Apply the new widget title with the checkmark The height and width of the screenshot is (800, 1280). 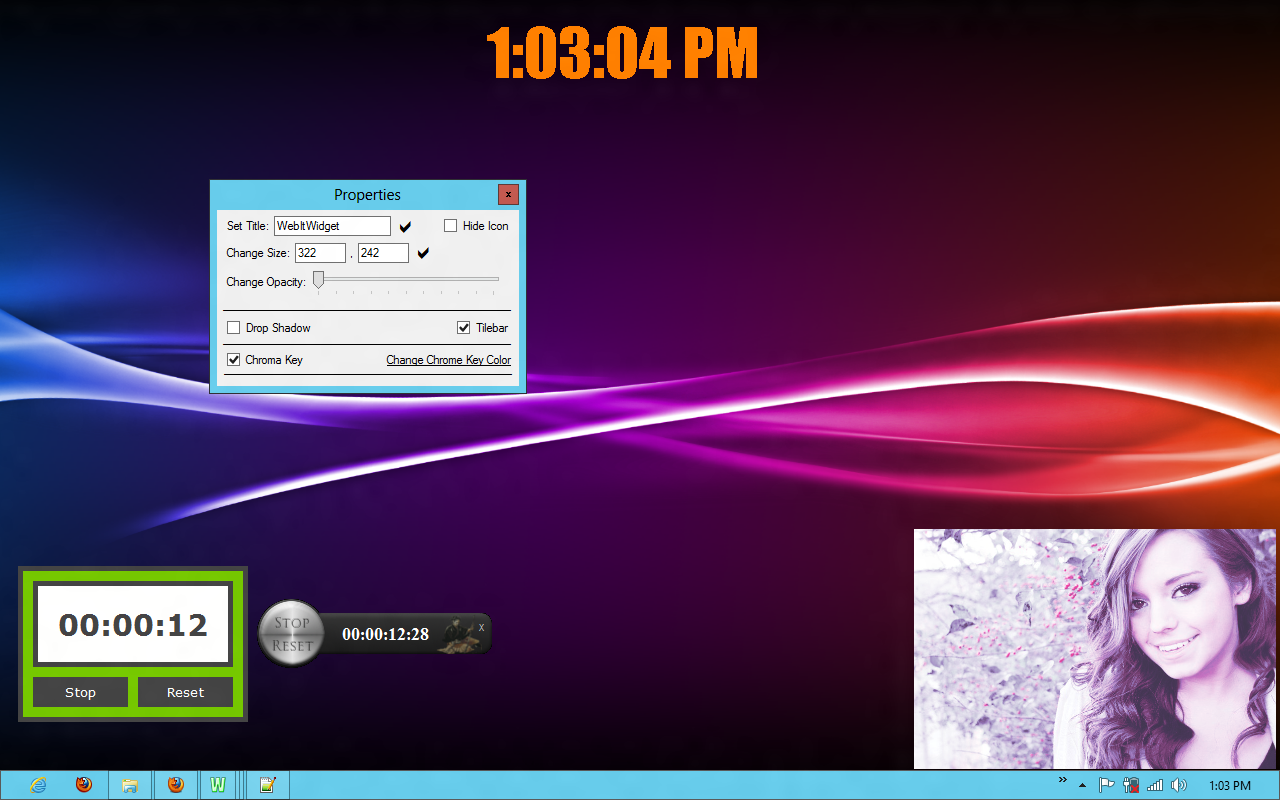[x=404, y=225]
